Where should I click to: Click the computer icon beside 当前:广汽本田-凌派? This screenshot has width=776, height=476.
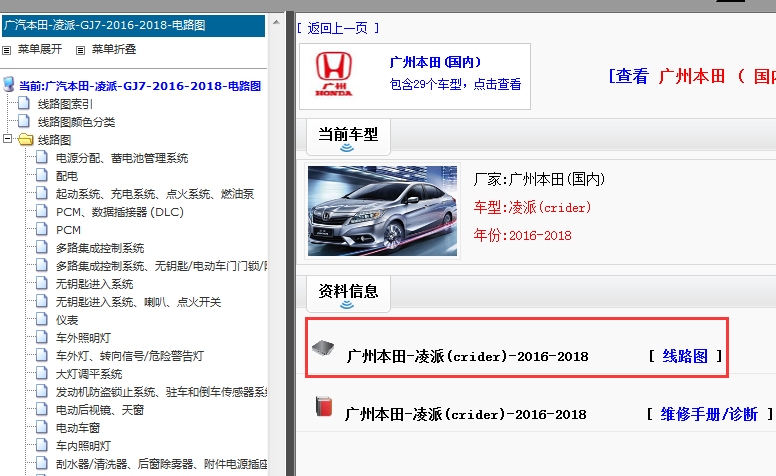[x=8, y=84]
